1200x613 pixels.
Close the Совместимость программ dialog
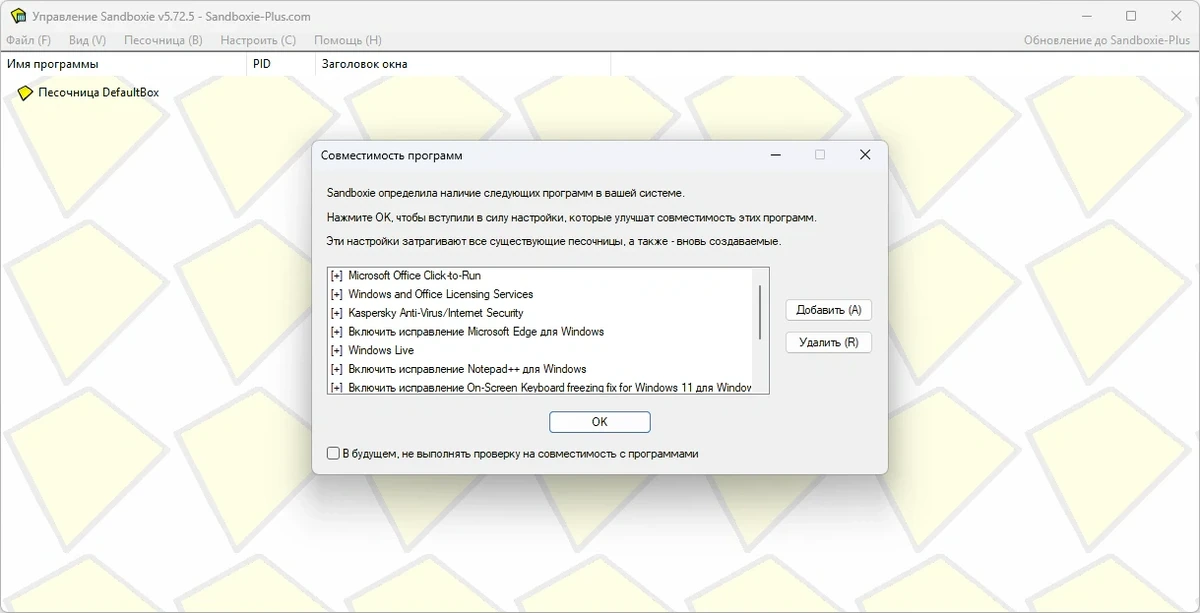coord(865,155)
